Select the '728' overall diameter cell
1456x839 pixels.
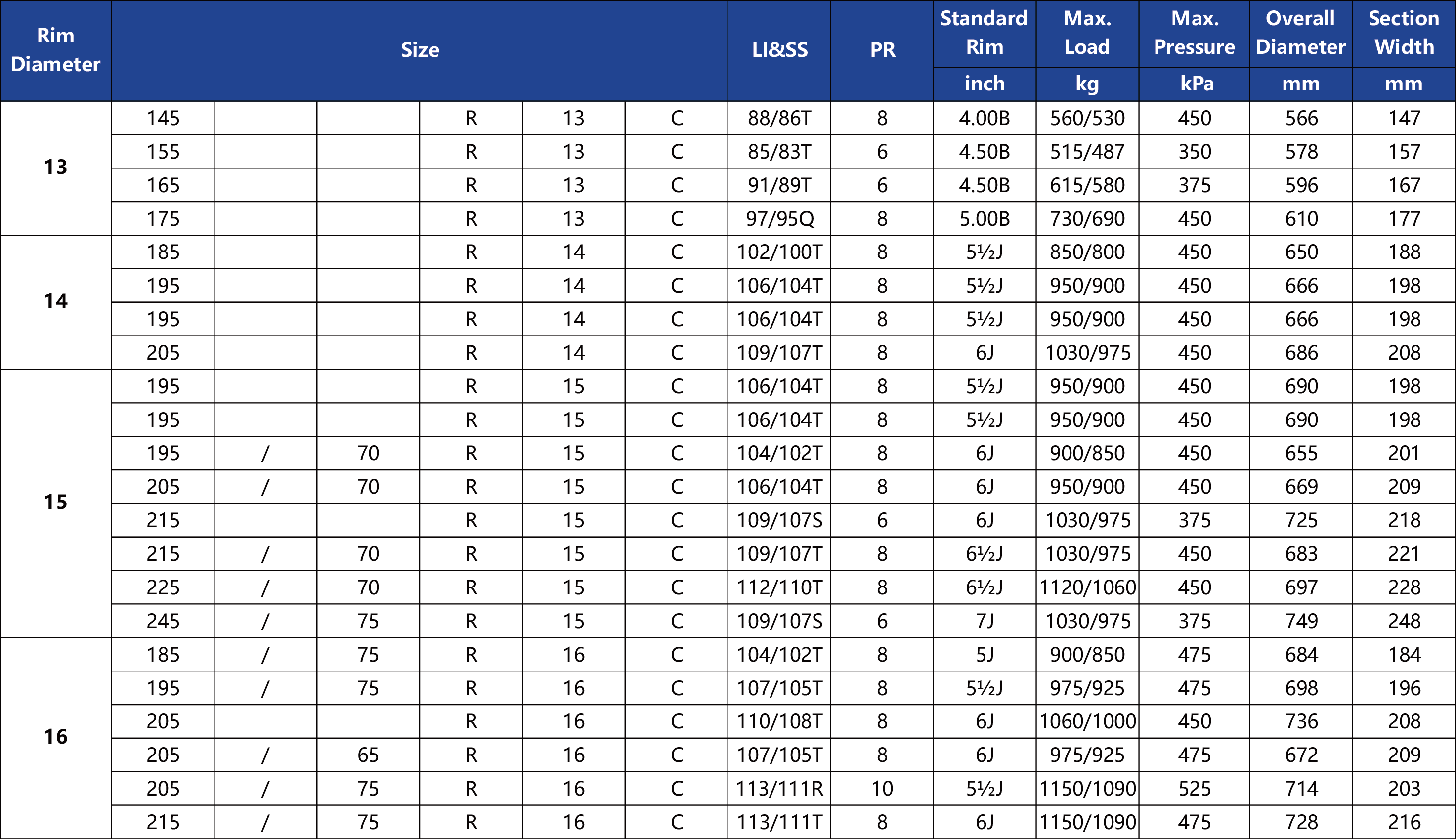point(1301,822)
